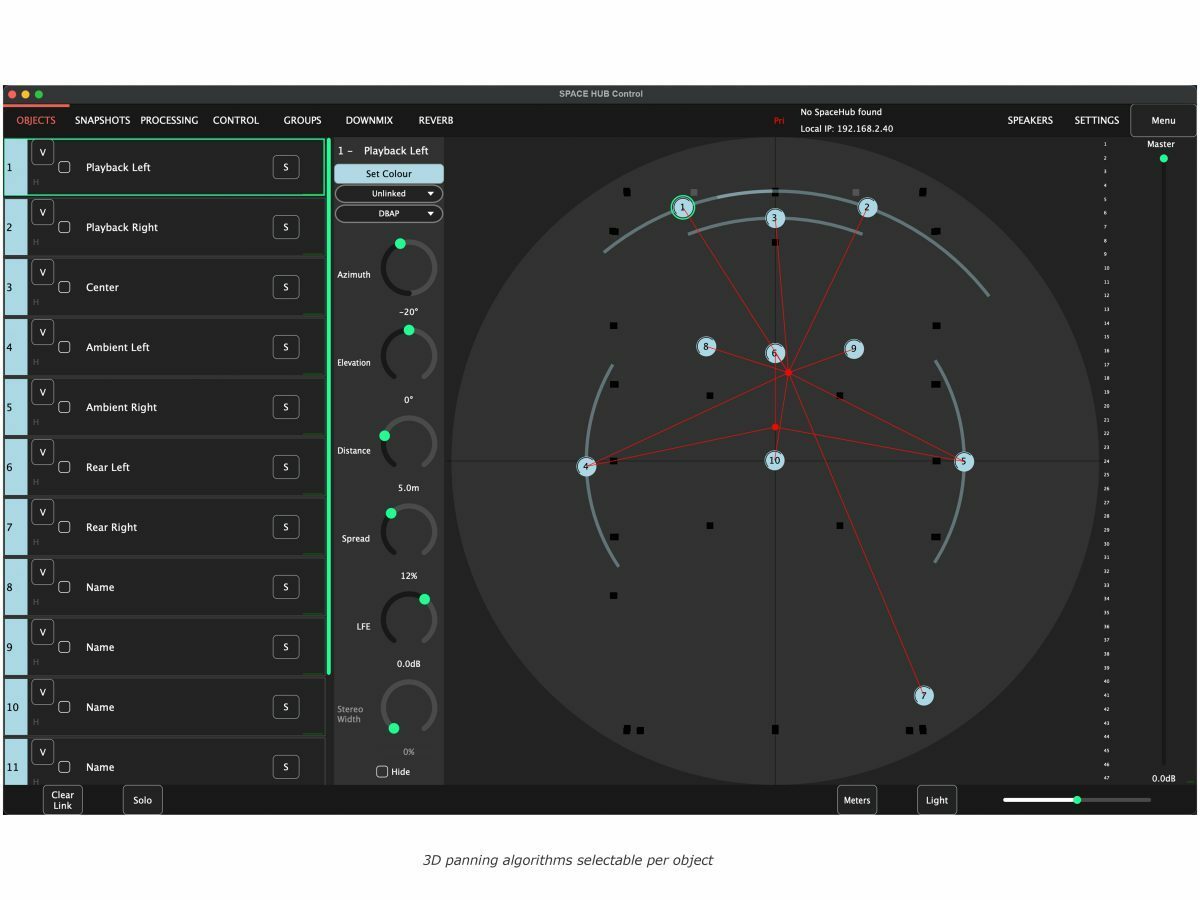This screenshot has width=1200, height=900.
Task: Switch to the SNAPSHOTS tab
Action: click(102, 121)
